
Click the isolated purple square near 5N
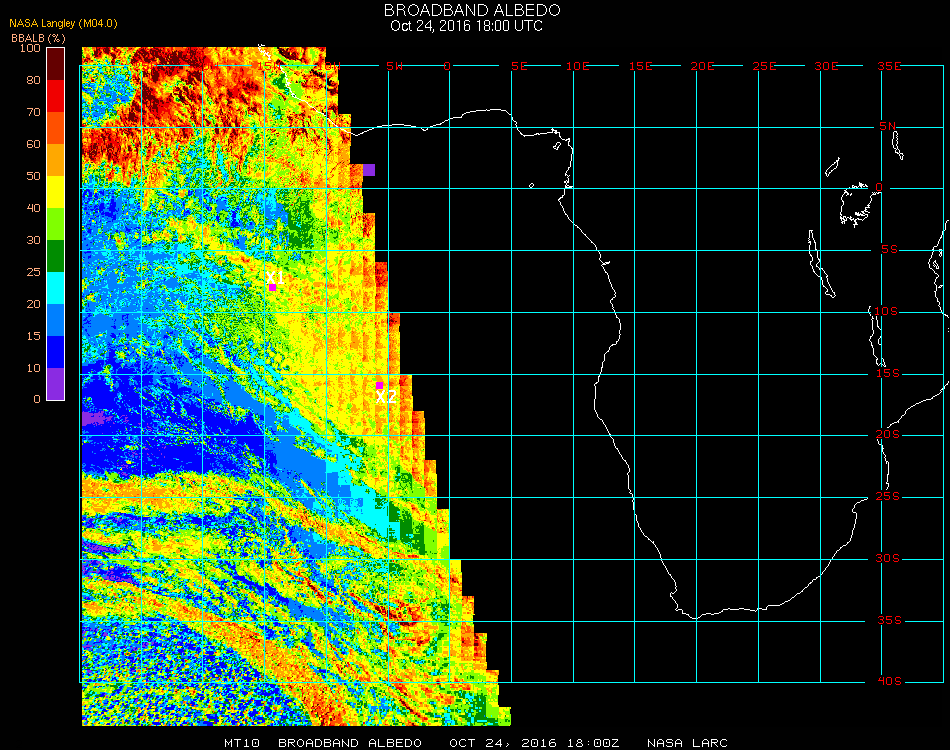coord(369,170)
